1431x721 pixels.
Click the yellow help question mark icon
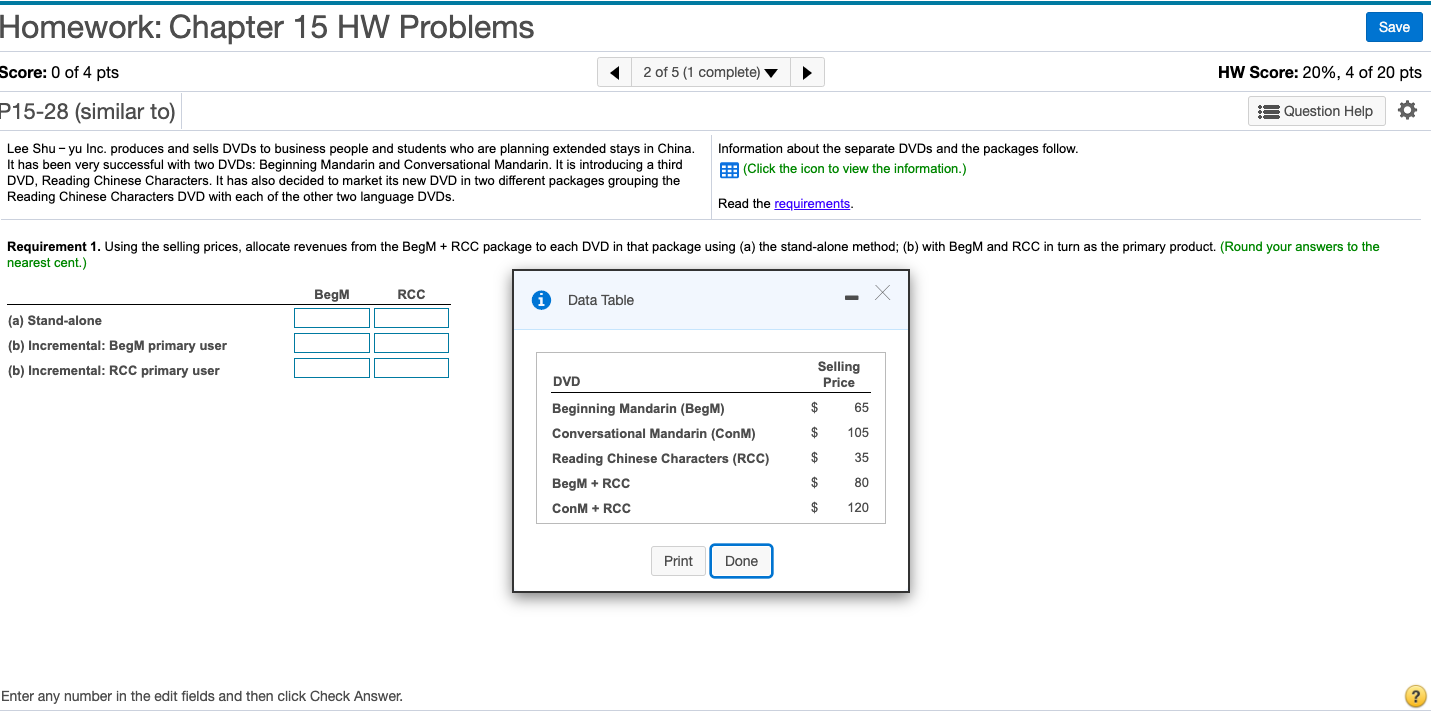pos(1414,697)
